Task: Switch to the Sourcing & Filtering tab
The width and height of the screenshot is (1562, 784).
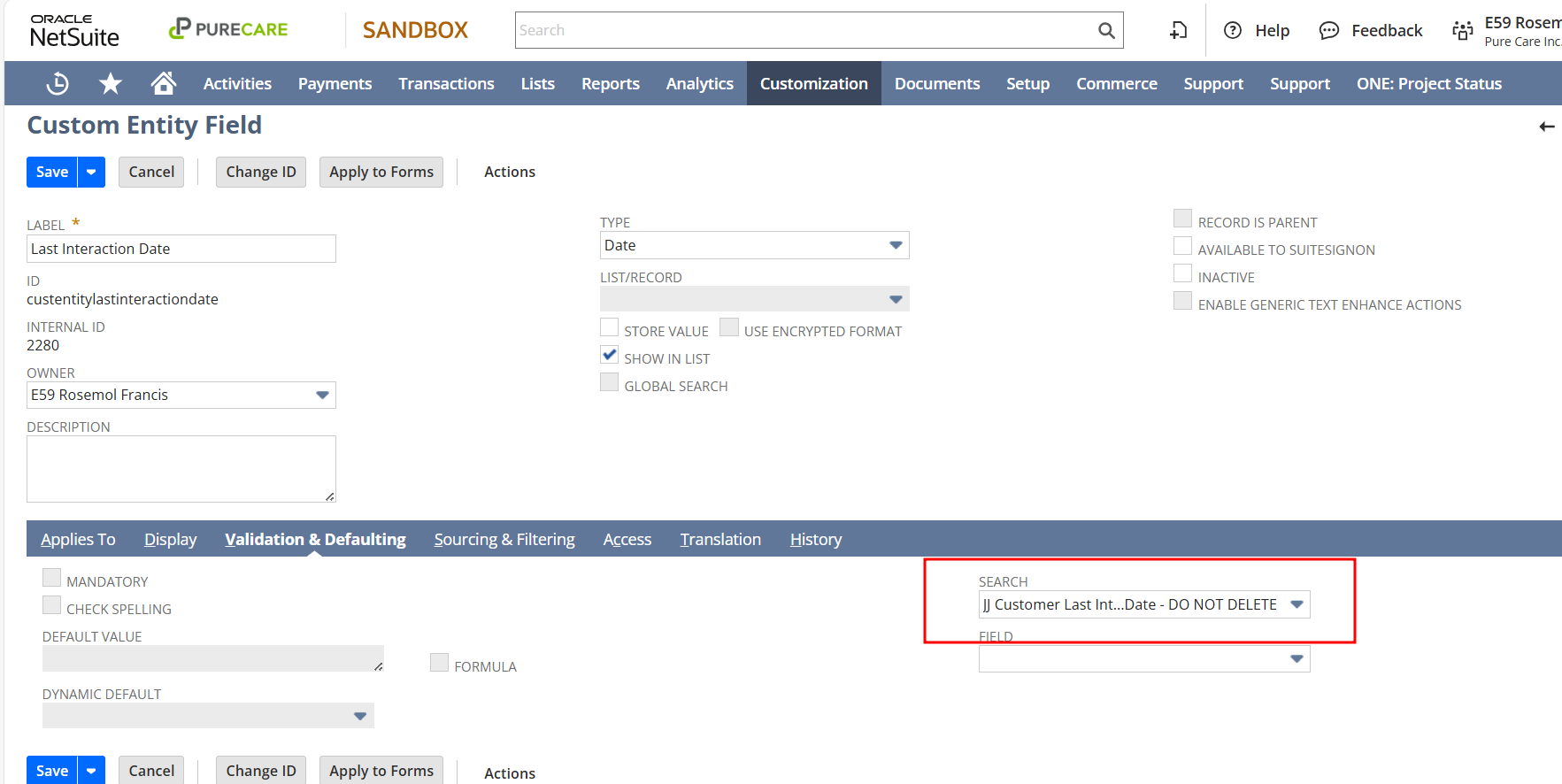Action: click(x=504, y=539)
